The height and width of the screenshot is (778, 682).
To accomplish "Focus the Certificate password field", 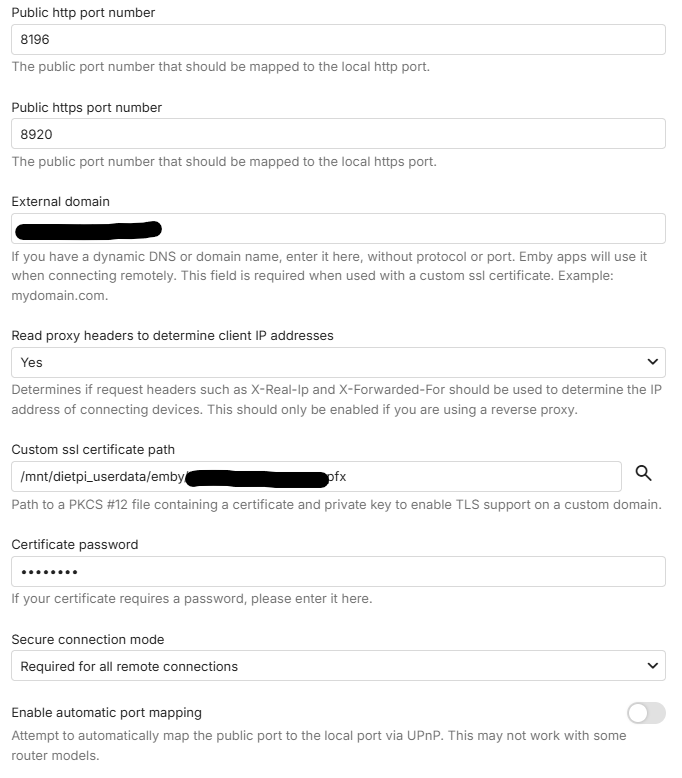I will coord(338,571).
